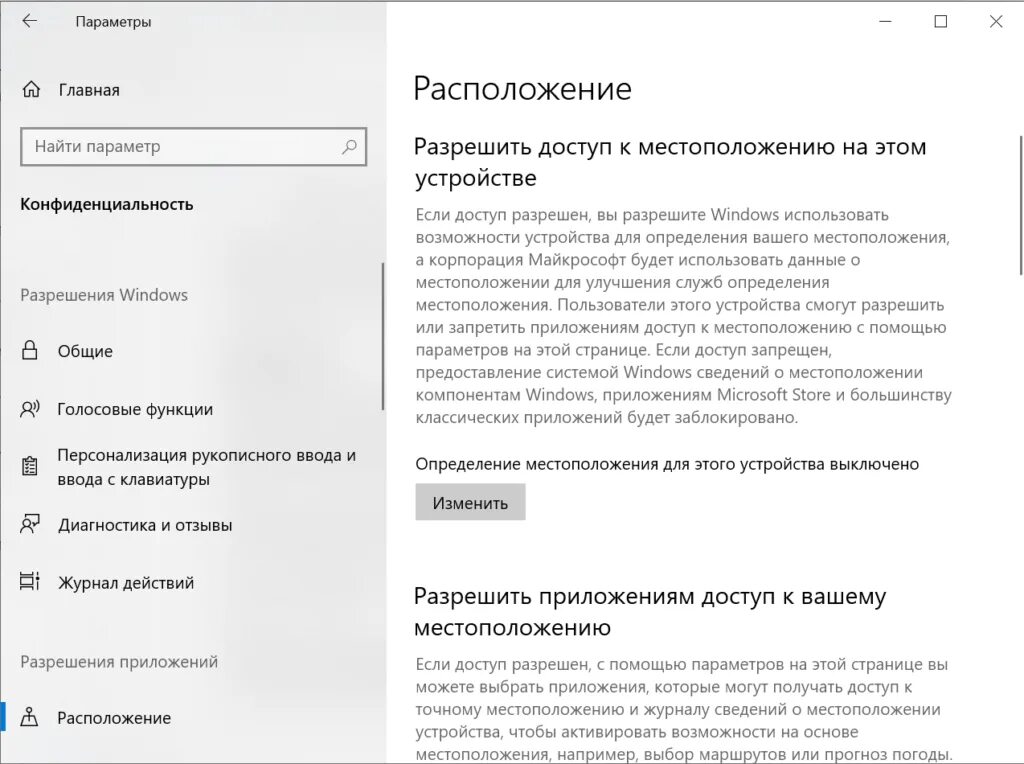Go to Диагностика и отзывы
1024x764 pixels.
[x=145, y=525]
